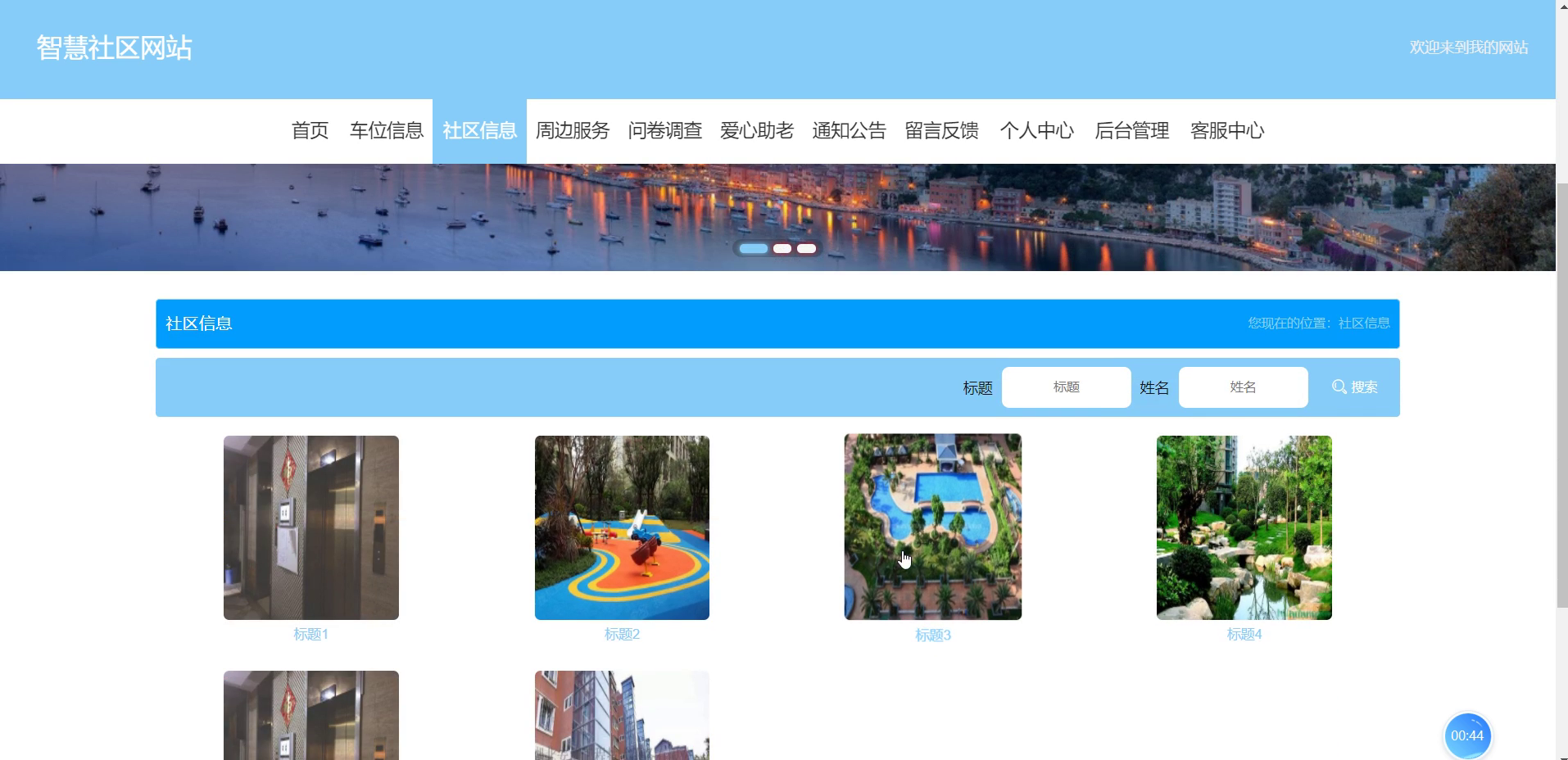Go to 留言反馈
1568x760 pixels.
941,131
